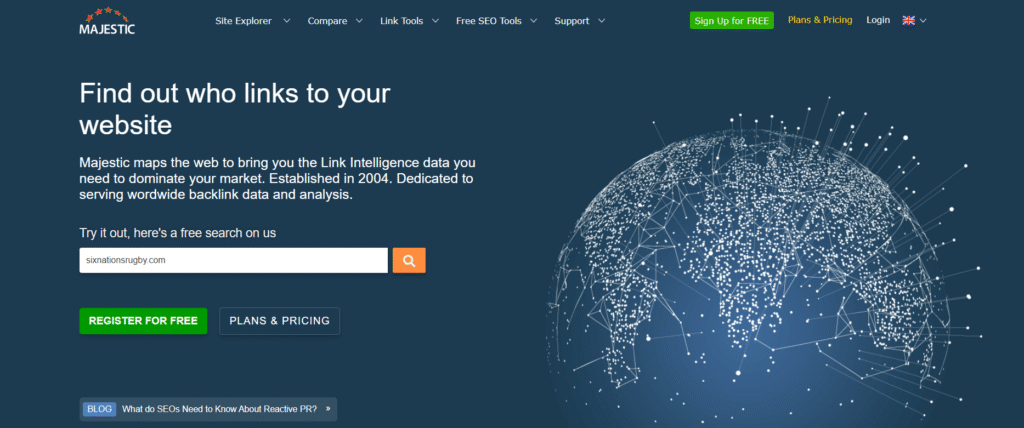
Task: Expand the chevron beside Free SEO Tools
Action: 534,21
